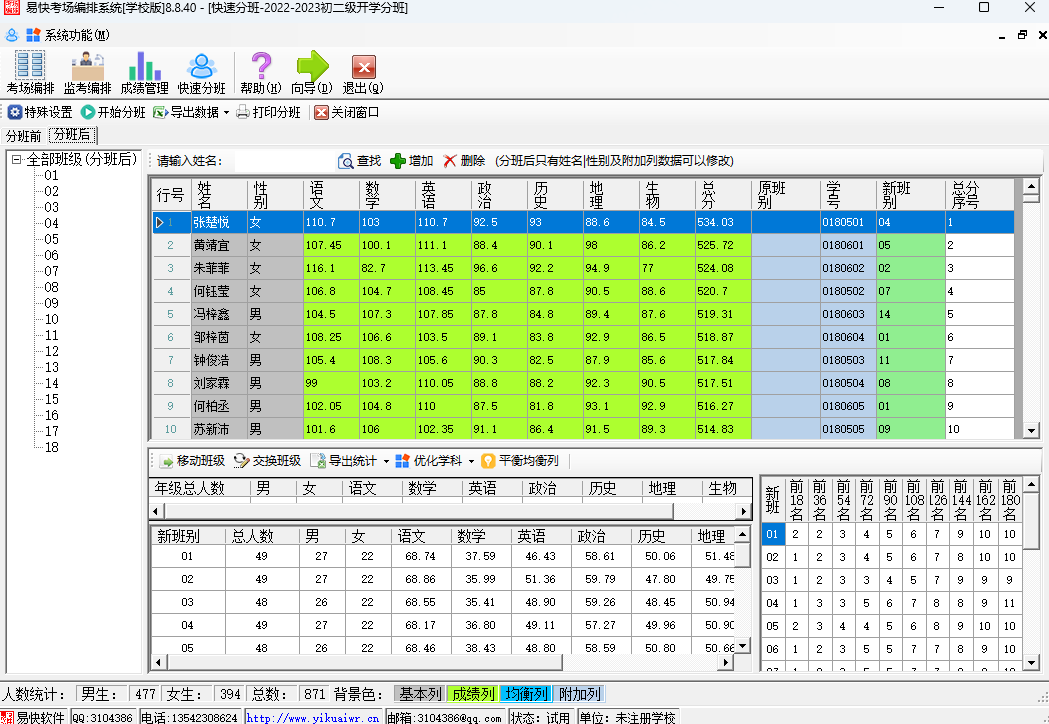This screenshot has height=724, width=1049.
Task: Open the 导出数据 export dropdown arrow
Action: tap(226, 113)
